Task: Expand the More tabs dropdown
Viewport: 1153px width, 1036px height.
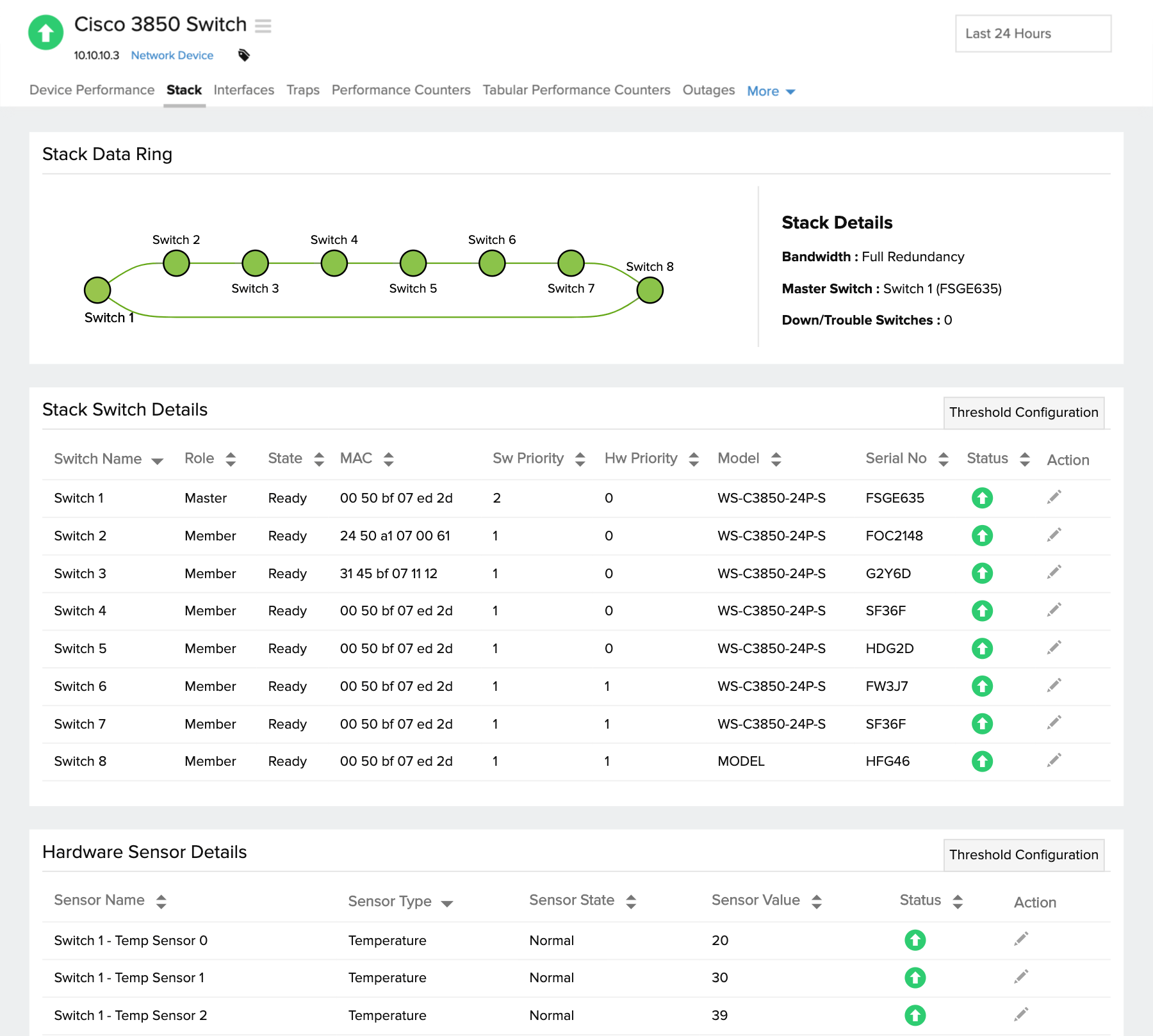Action: (x=771, y=91)
